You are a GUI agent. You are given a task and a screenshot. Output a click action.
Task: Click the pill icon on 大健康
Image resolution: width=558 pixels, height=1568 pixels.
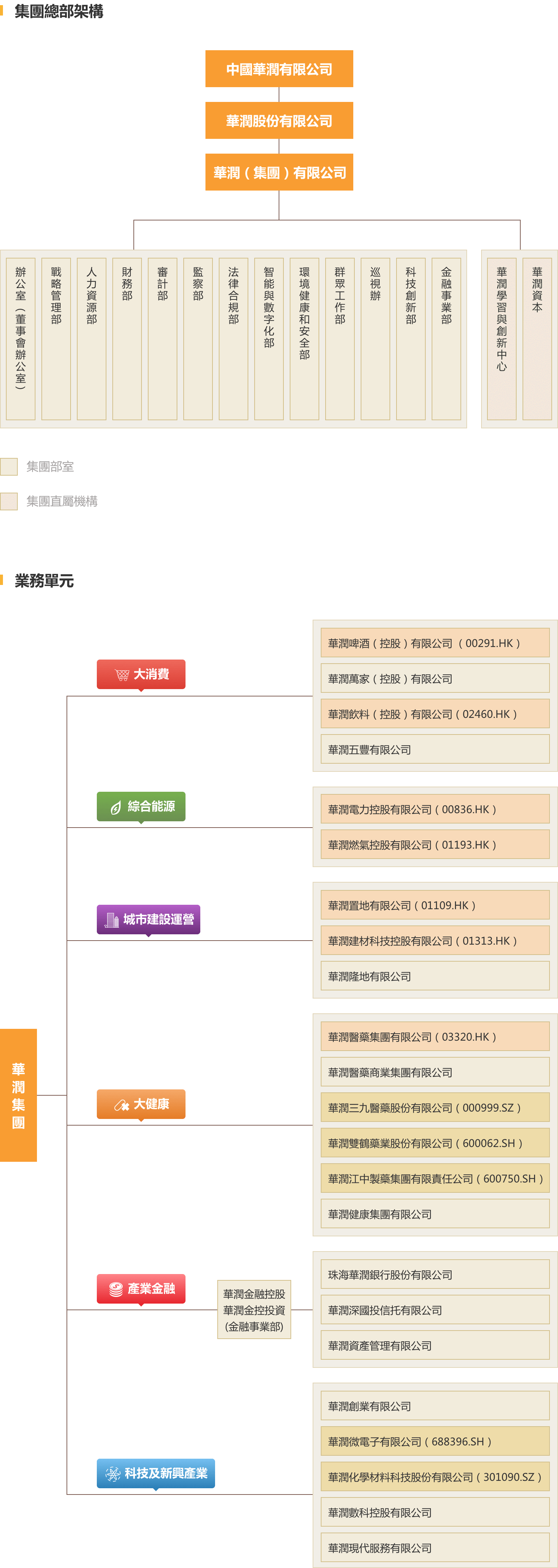[x=121, y=1105]
